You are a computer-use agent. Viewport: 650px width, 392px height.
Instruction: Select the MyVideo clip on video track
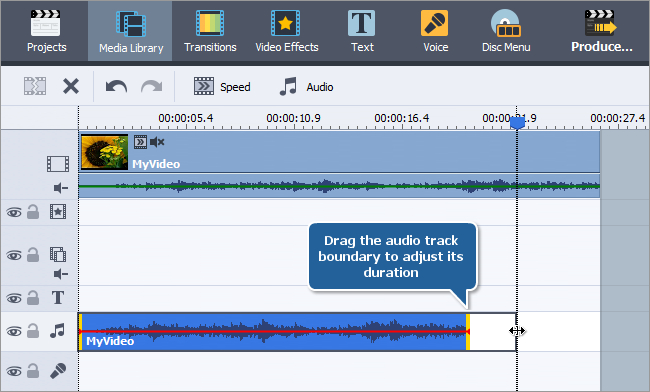pos(339,152)
